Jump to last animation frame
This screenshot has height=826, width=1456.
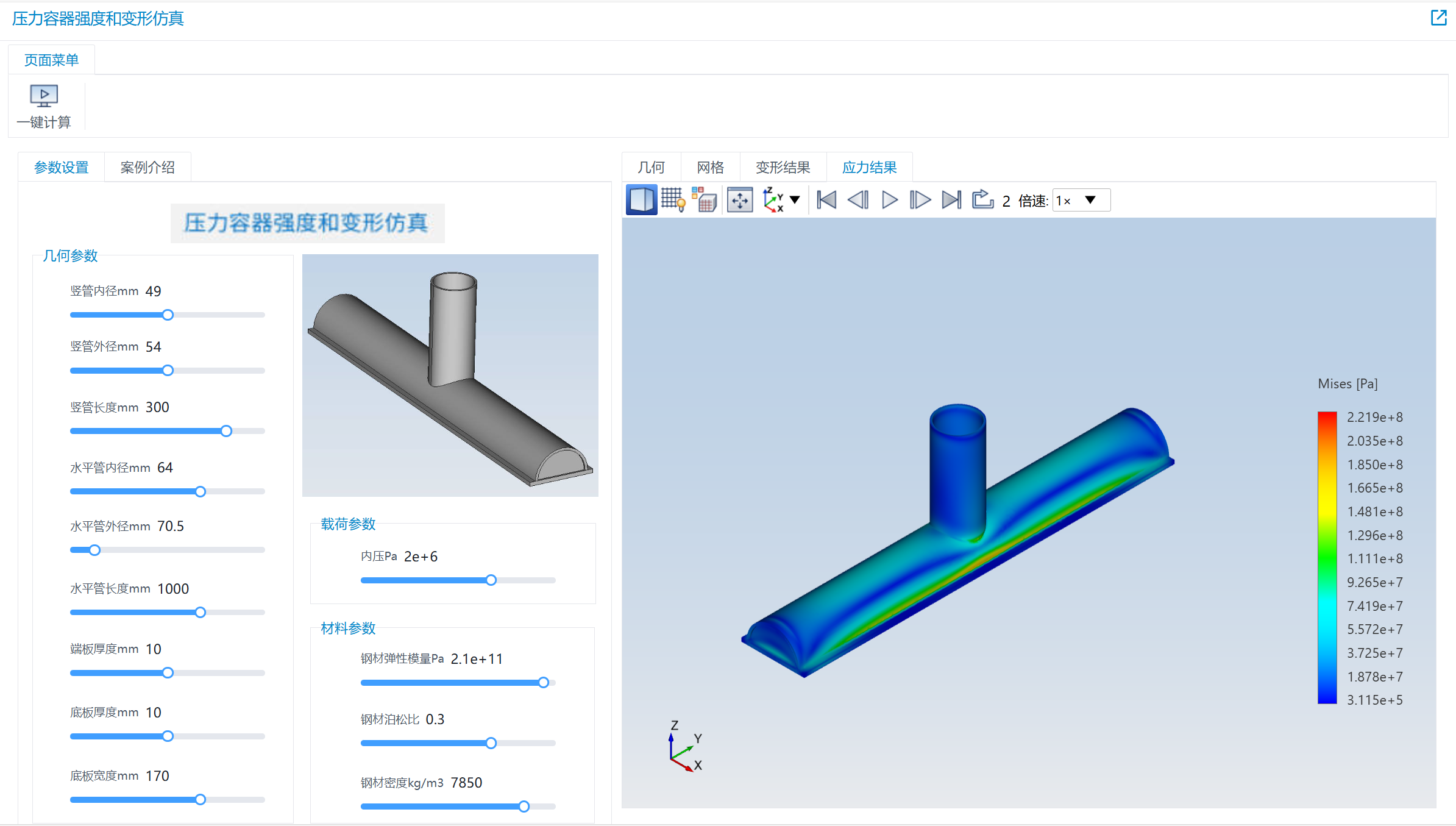[951, 200]
